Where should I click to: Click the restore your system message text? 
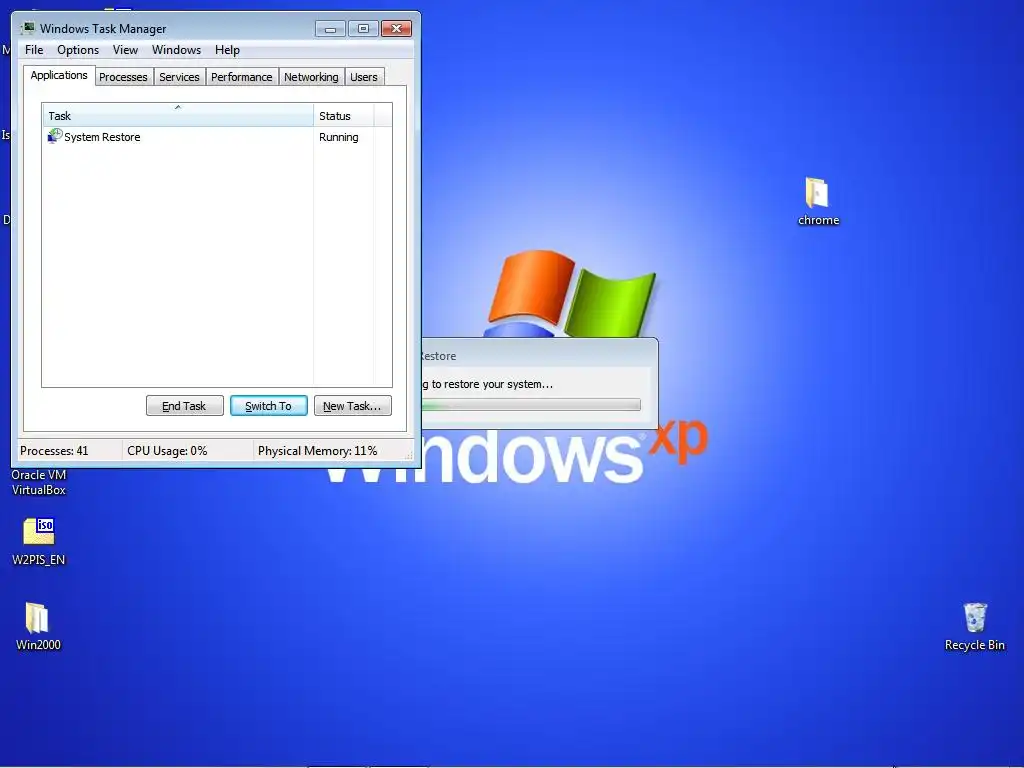(487, 384)
